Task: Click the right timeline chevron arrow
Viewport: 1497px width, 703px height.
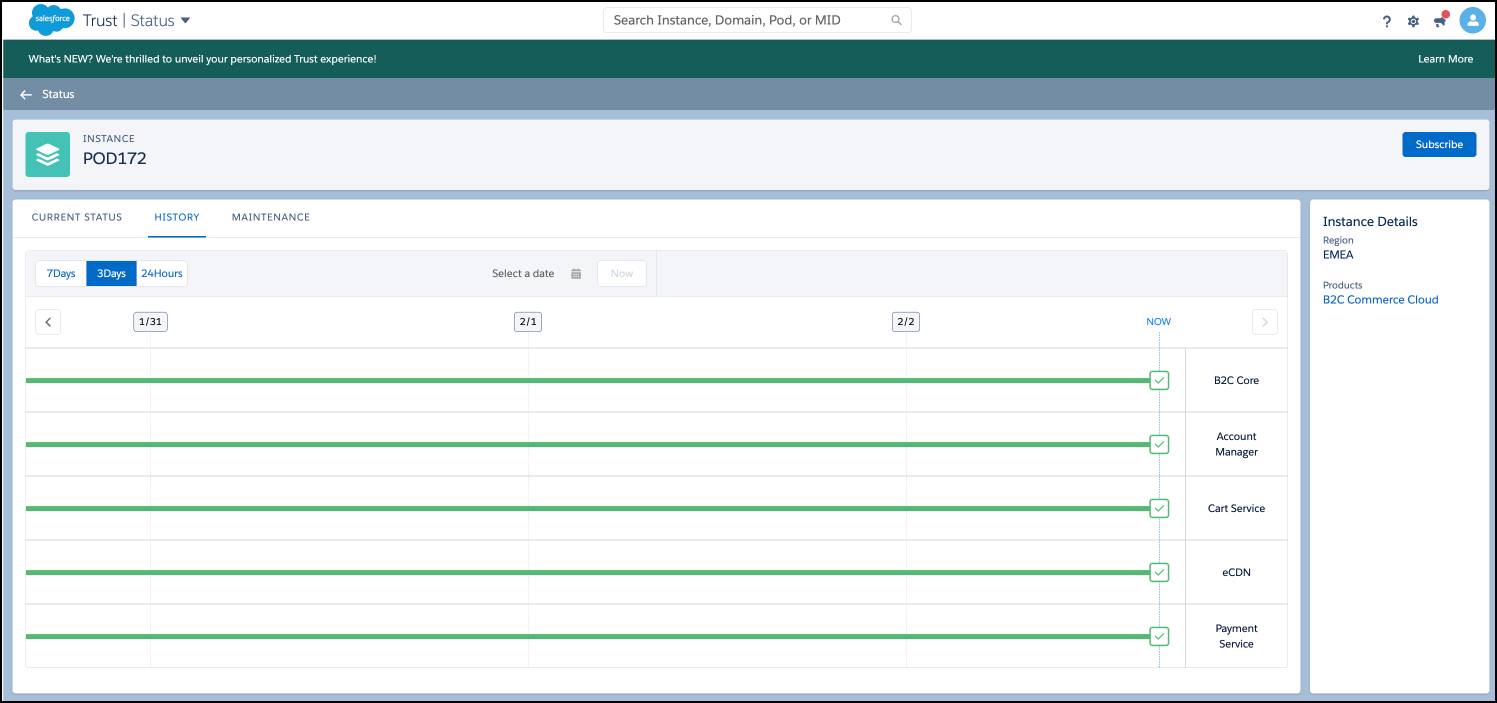Action: coord(1264,321)
